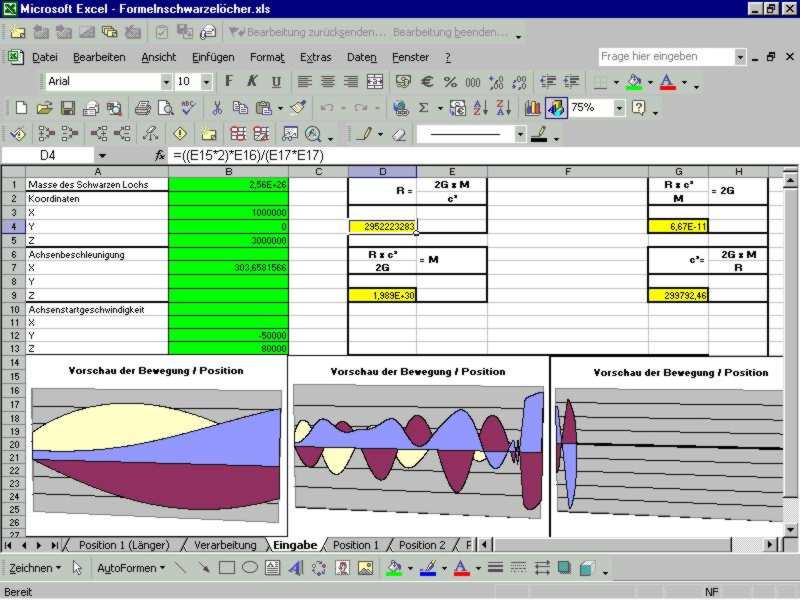
Task: Click line color in drawing toolbar
Action: pyautogui.click(x=429, y=568)
